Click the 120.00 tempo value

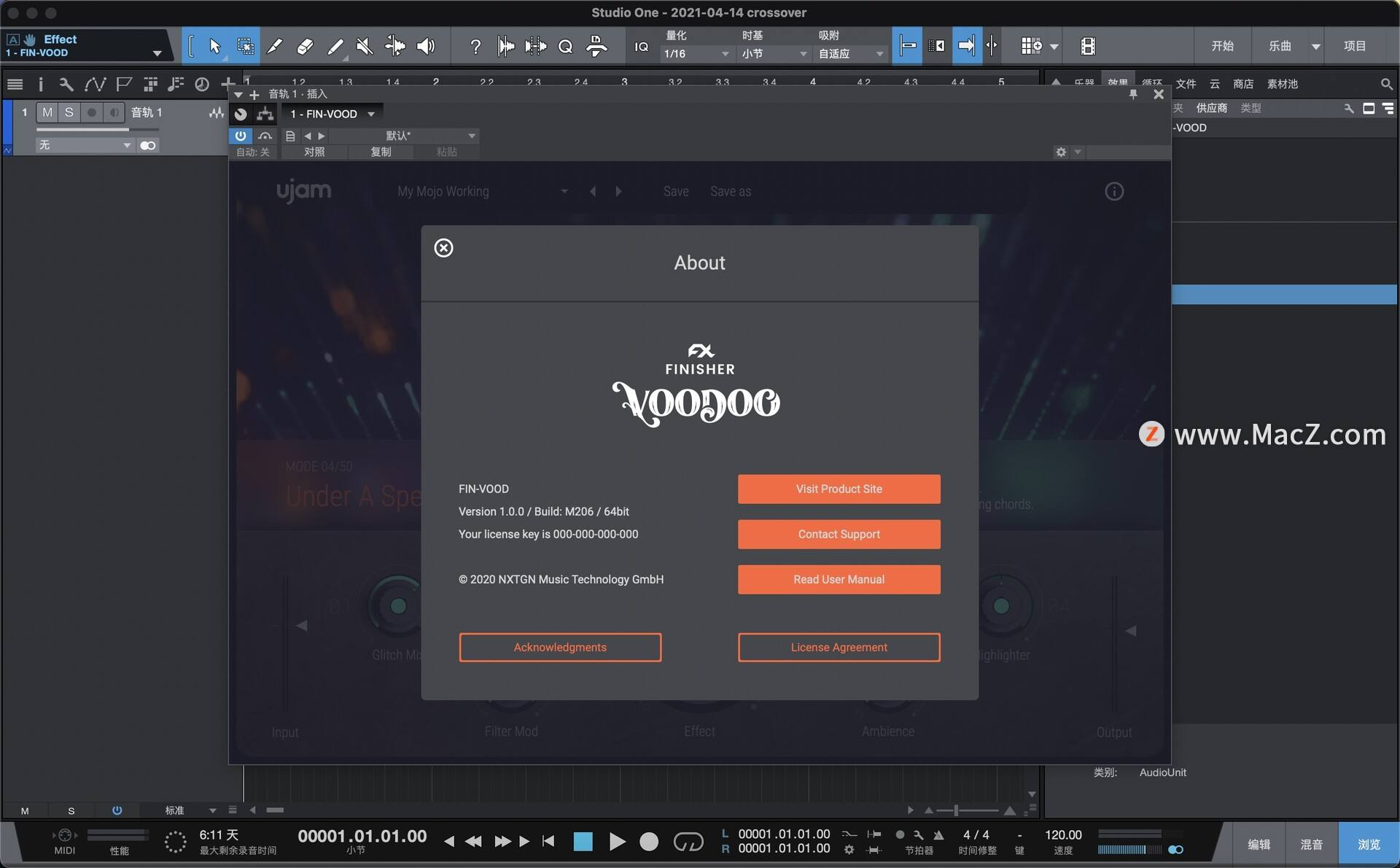point(1063,834)
